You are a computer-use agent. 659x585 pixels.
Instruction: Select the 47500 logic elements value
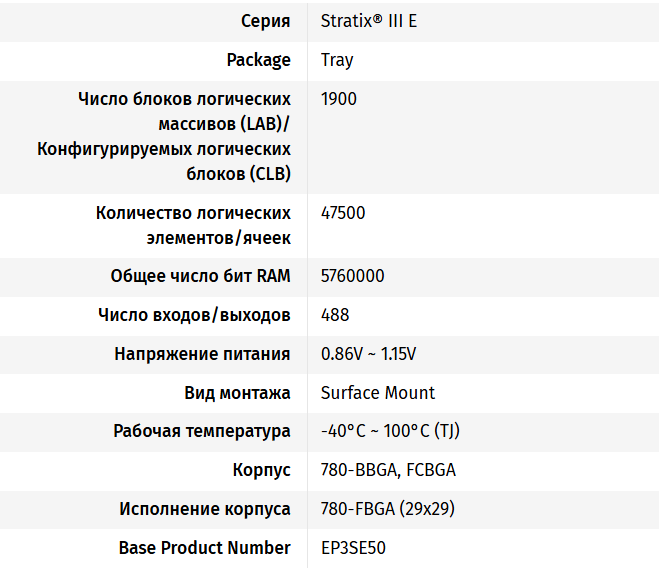pos(342,213)
